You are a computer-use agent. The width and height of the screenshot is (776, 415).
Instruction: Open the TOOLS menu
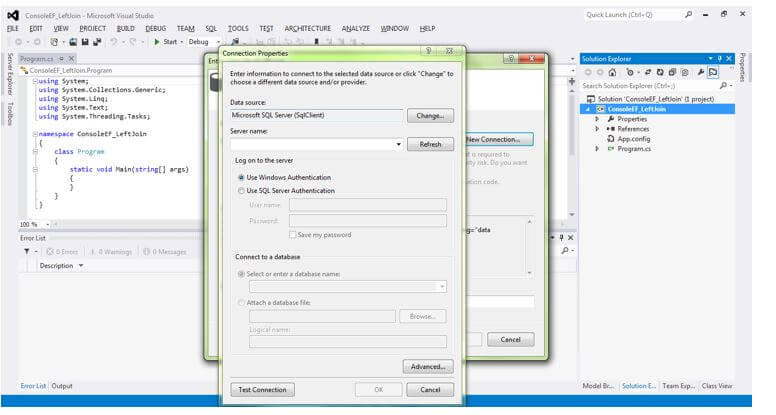tap(238, 29)
